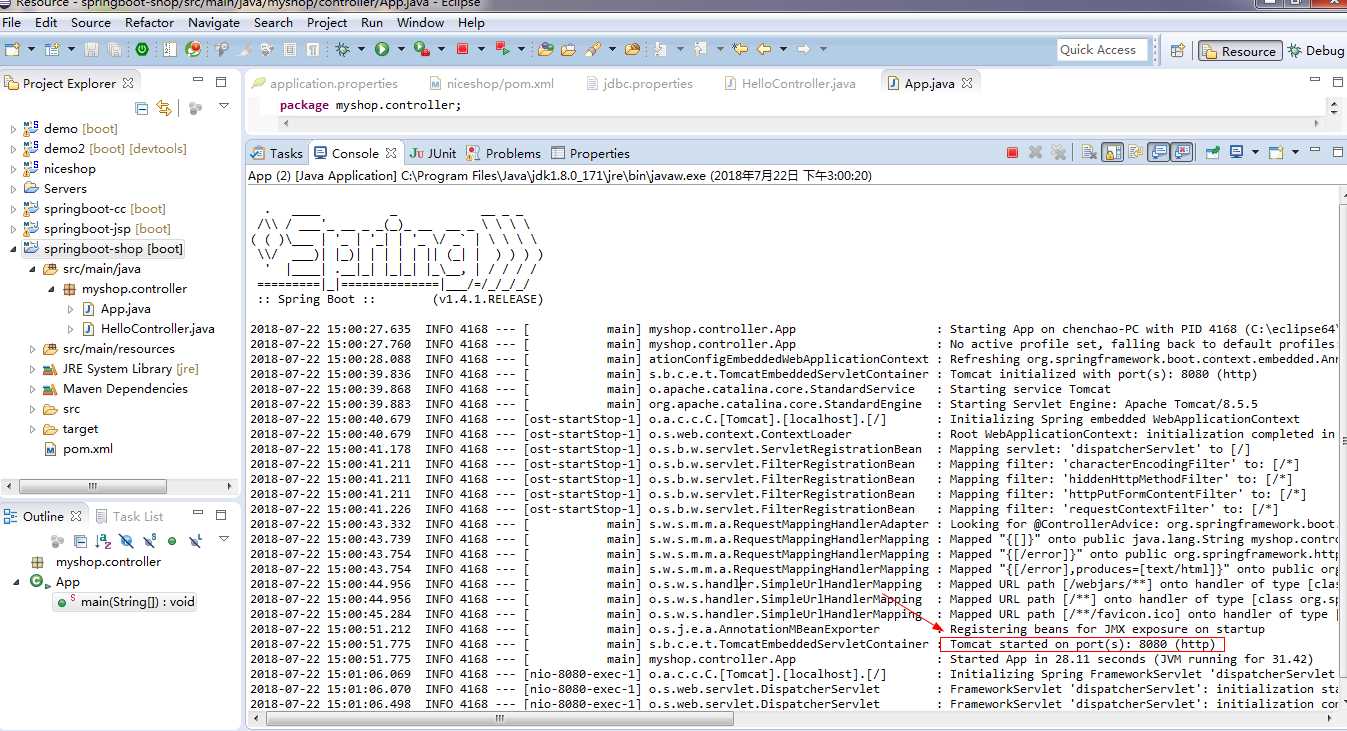Viewport: 1347px width, 731px height.
Task: Expand the demo [boot] project
Action: click(13, 129)
